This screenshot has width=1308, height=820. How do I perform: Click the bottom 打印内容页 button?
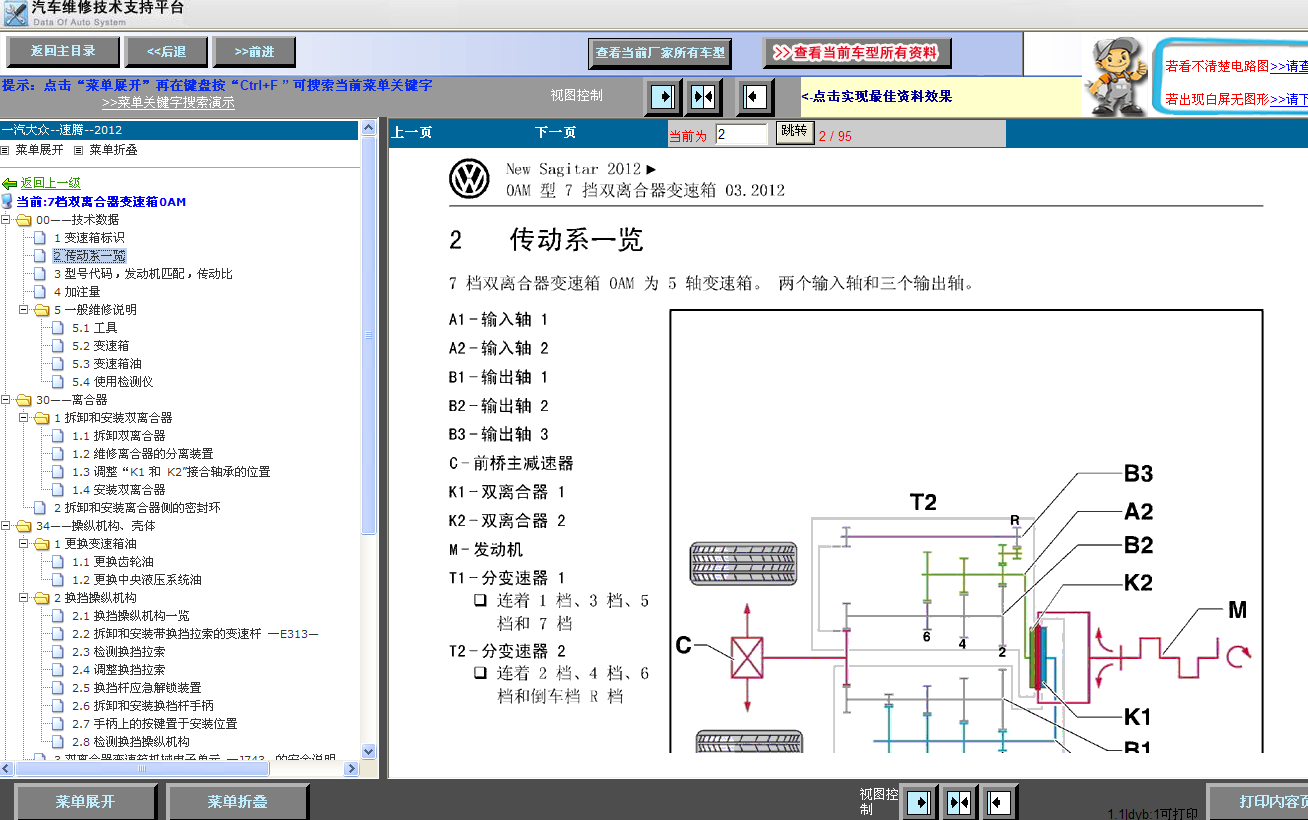click(x=1258, y=802)
